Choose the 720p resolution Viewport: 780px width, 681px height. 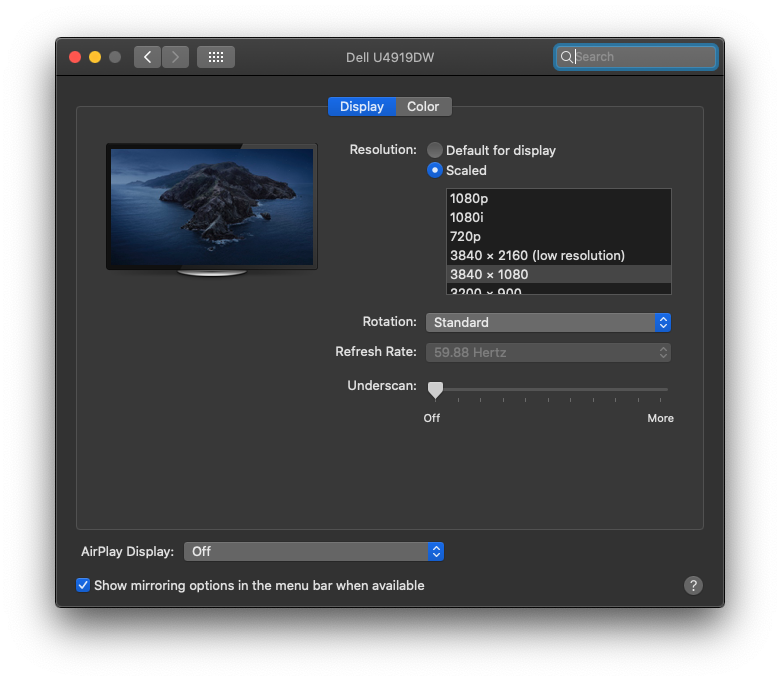click(559, 236)
